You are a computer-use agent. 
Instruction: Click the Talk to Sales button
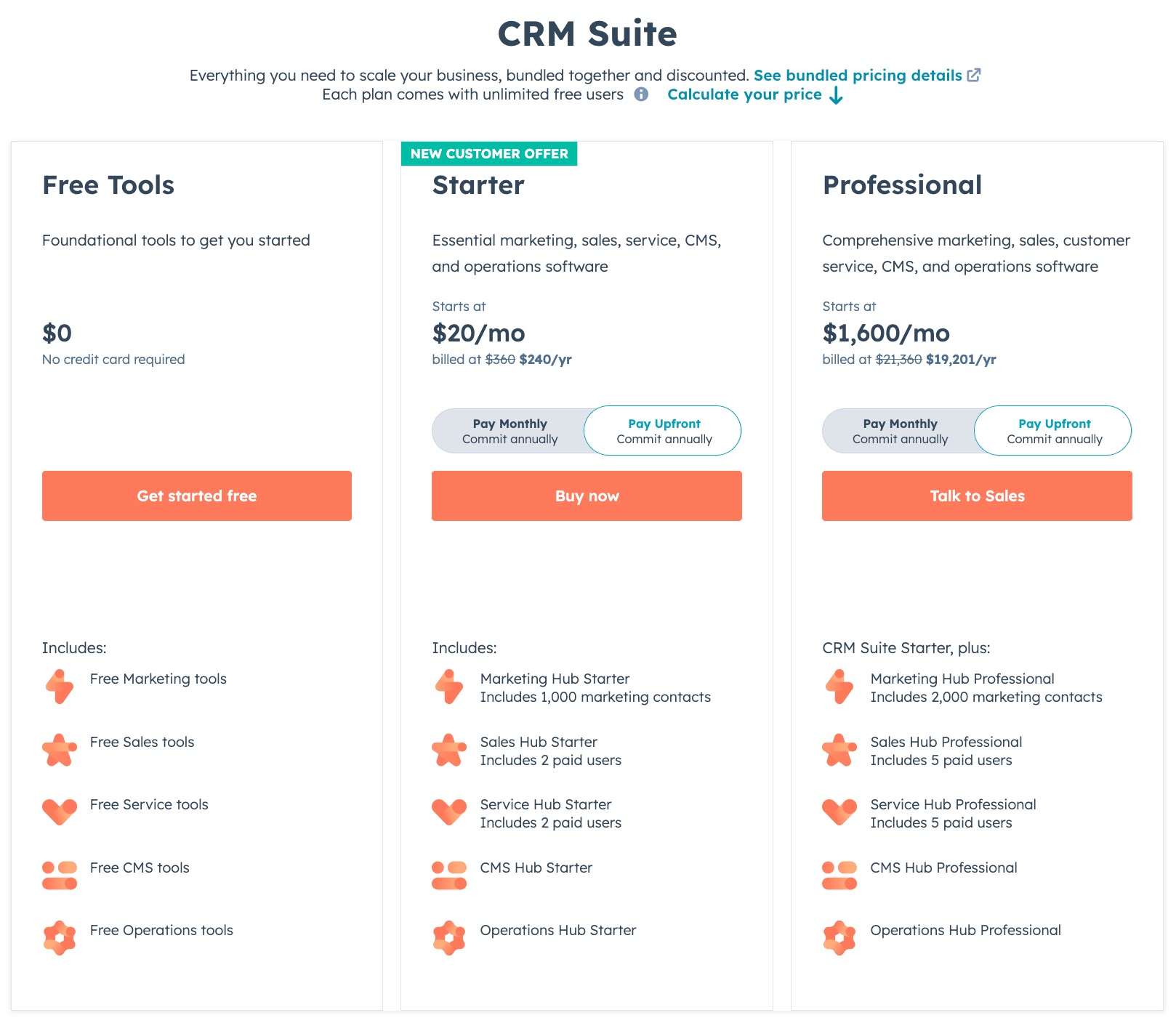coord(977,496)
